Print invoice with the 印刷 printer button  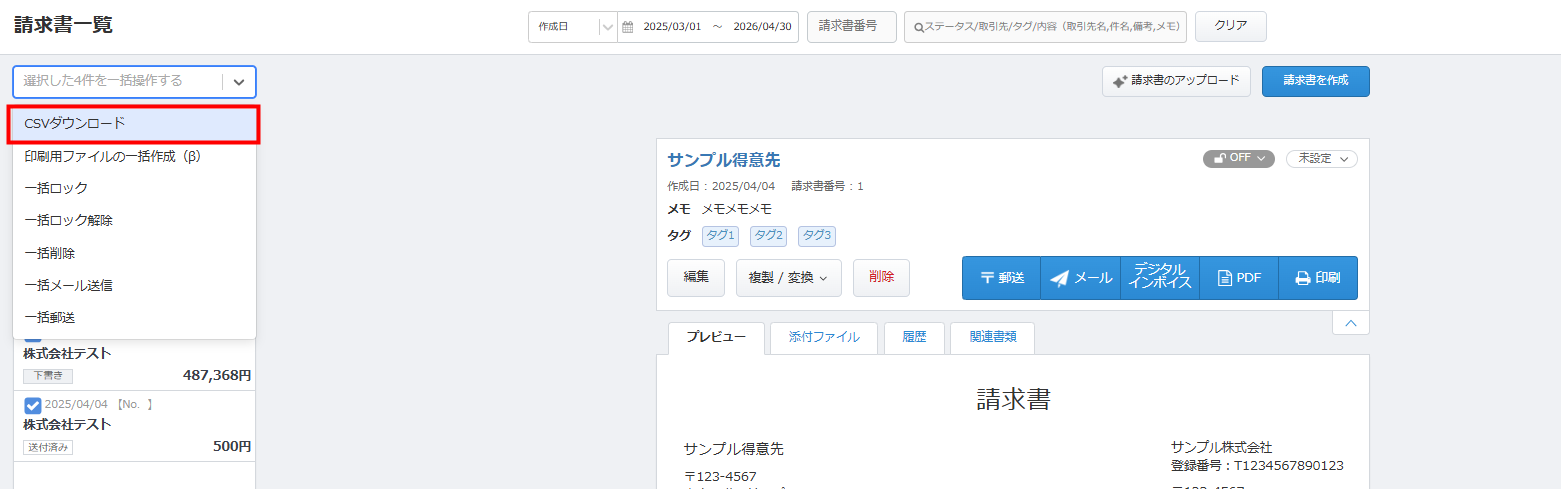pyautogui.click(x=1317, y=278)
